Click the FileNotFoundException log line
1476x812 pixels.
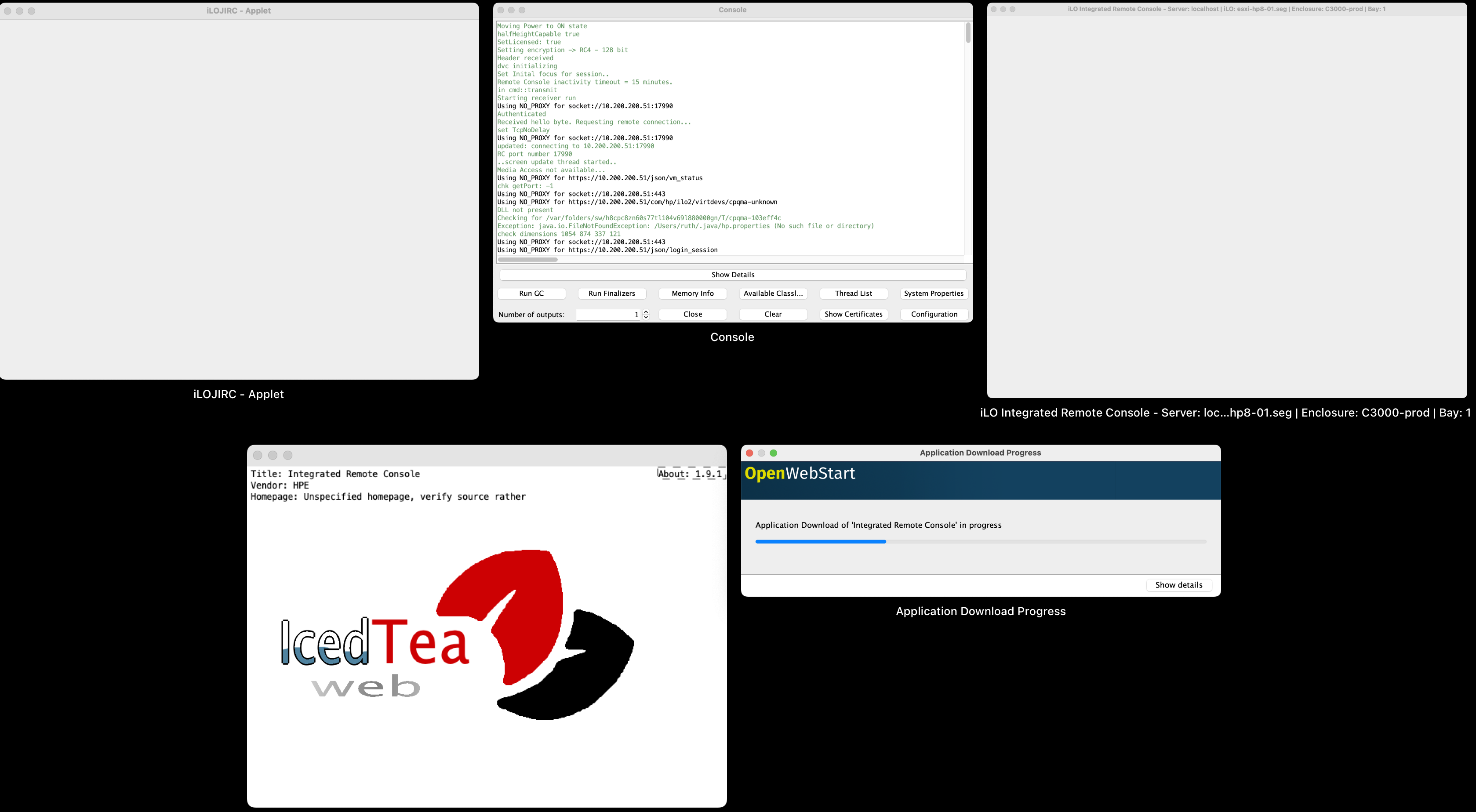coord(686,226)
